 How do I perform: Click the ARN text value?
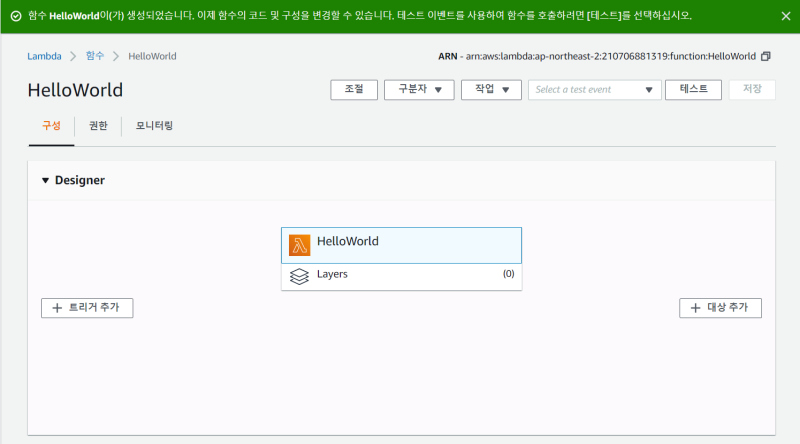coord(611,56)
